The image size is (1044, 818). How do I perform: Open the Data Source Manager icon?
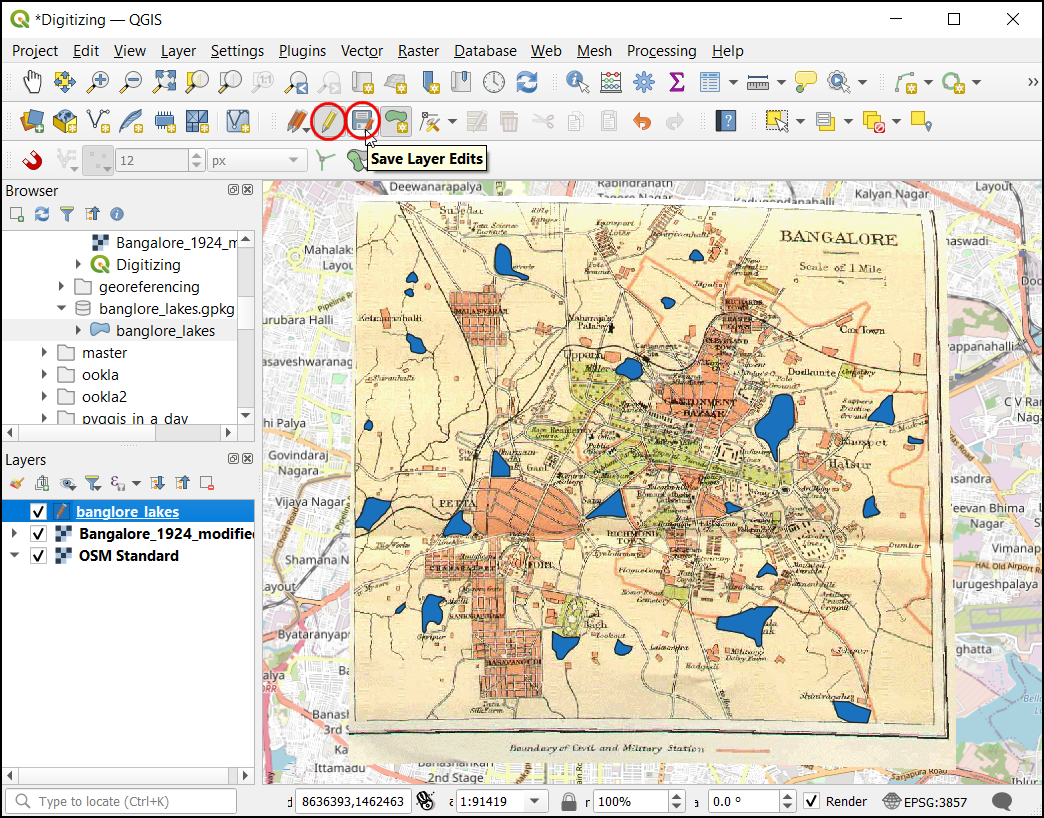pyautogui.click(x=32, y=122)
